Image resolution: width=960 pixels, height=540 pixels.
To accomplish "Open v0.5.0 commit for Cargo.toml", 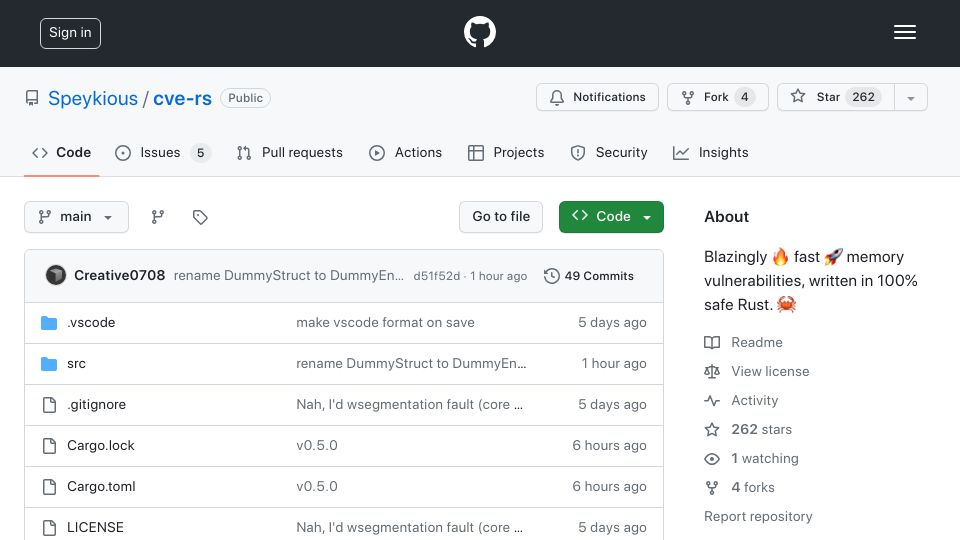I will pyautogui.click(x=317, y=487).
